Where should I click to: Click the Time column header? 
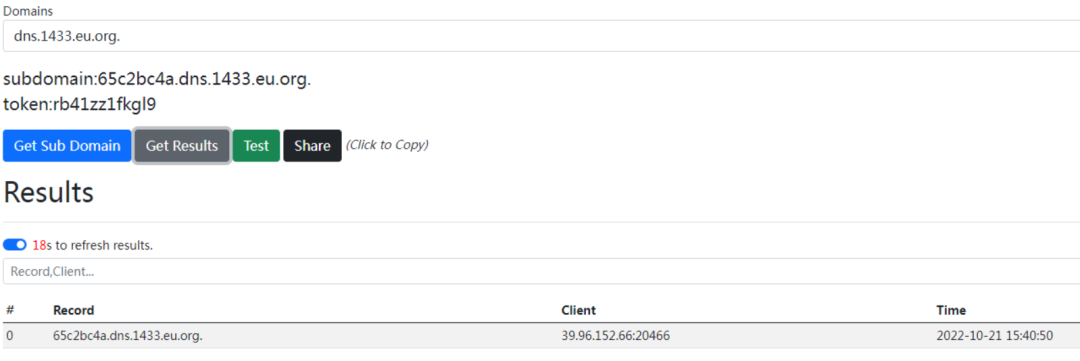951,310
